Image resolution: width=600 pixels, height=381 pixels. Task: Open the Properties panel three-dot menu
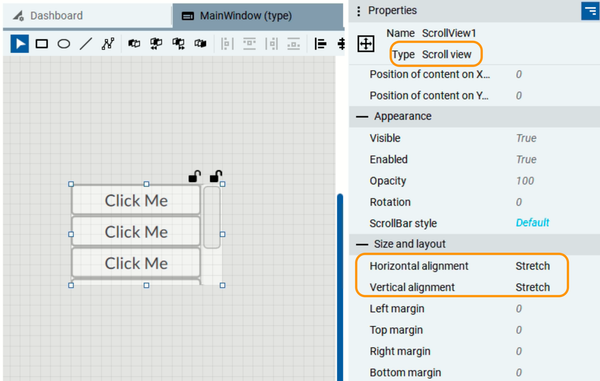pos(359,11)
